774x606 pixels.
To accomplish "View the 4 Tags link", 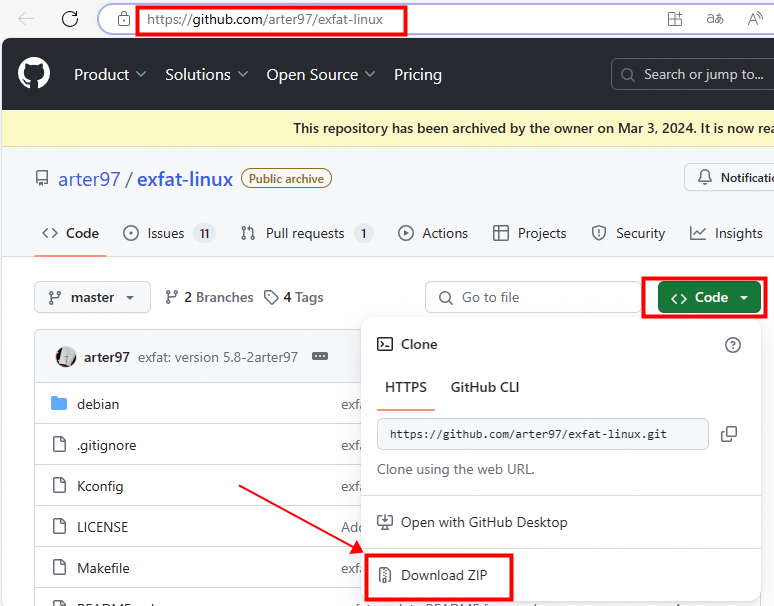I will click(294, 297).
